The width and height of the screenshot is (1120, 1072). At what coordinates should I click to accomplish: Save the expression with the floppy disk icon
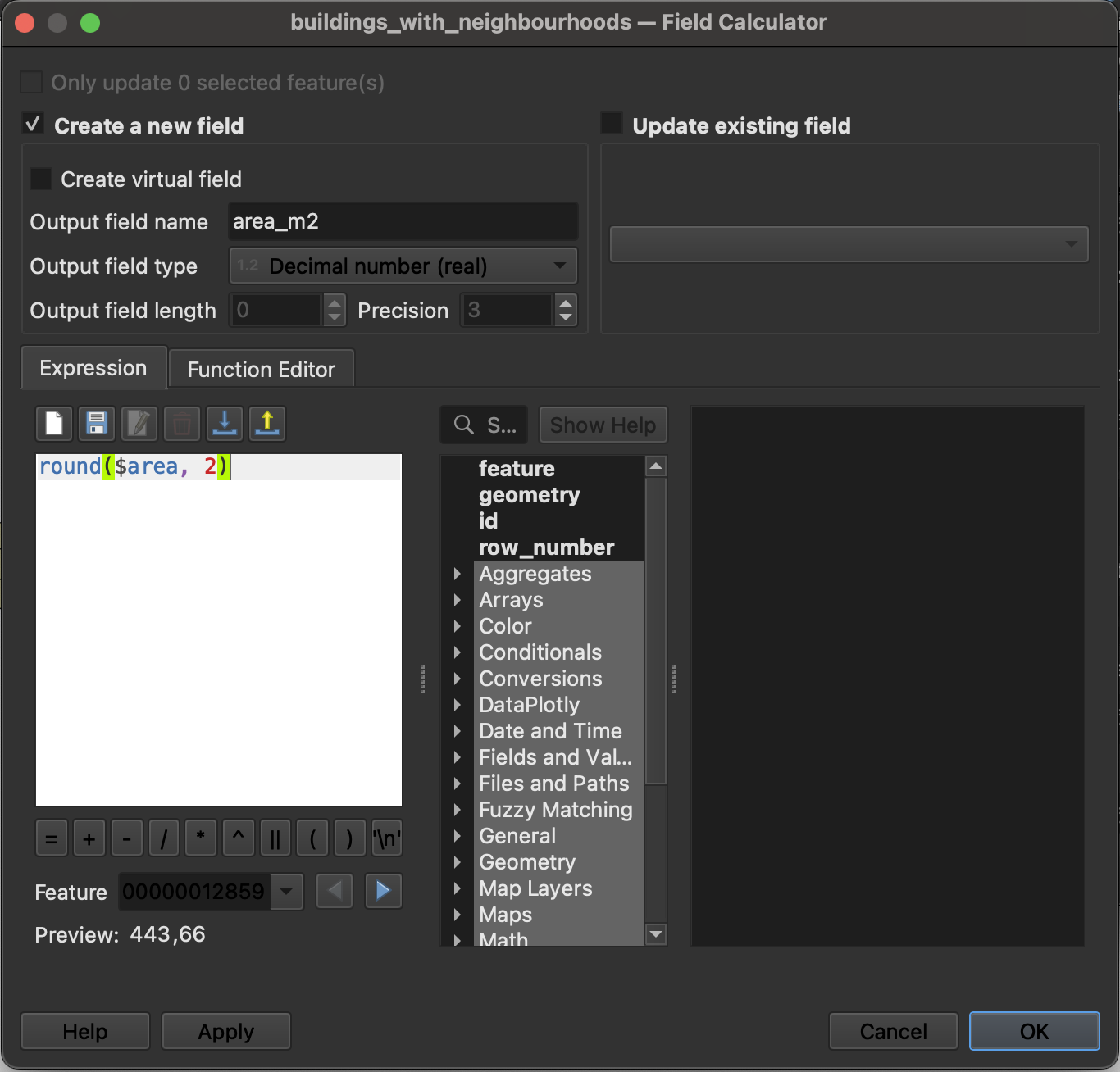(97, 424)
